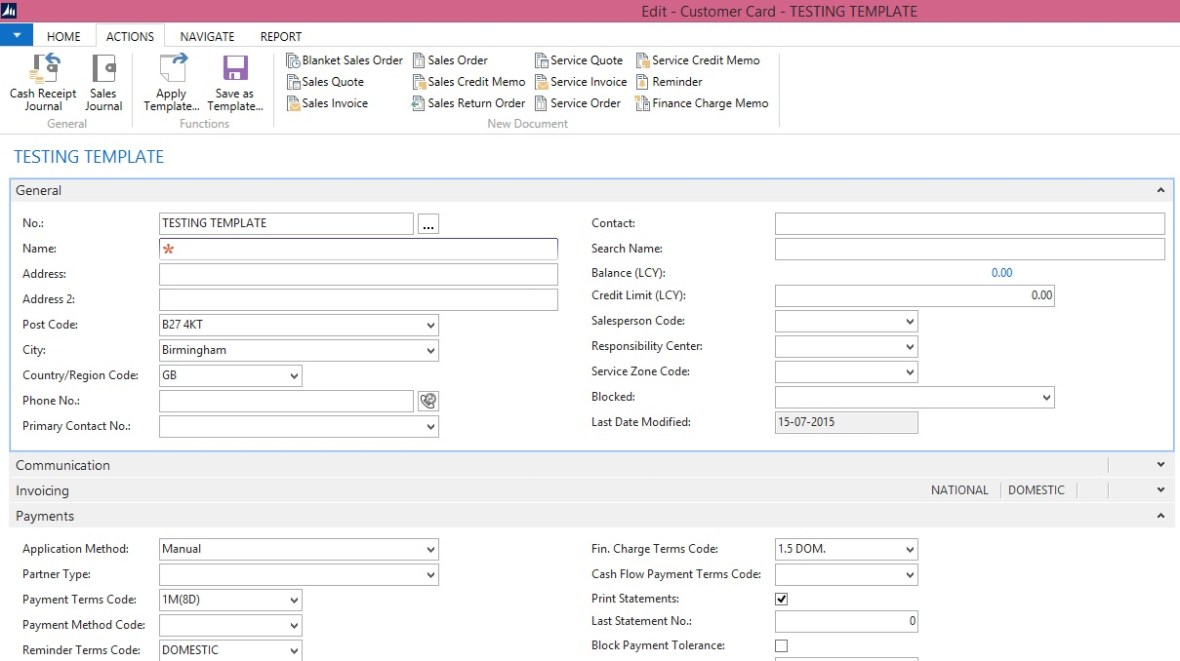Switch to the REPORT tab
This screenshot has height=661, width=1180.
pyautogui.click(x=280, y=36)
